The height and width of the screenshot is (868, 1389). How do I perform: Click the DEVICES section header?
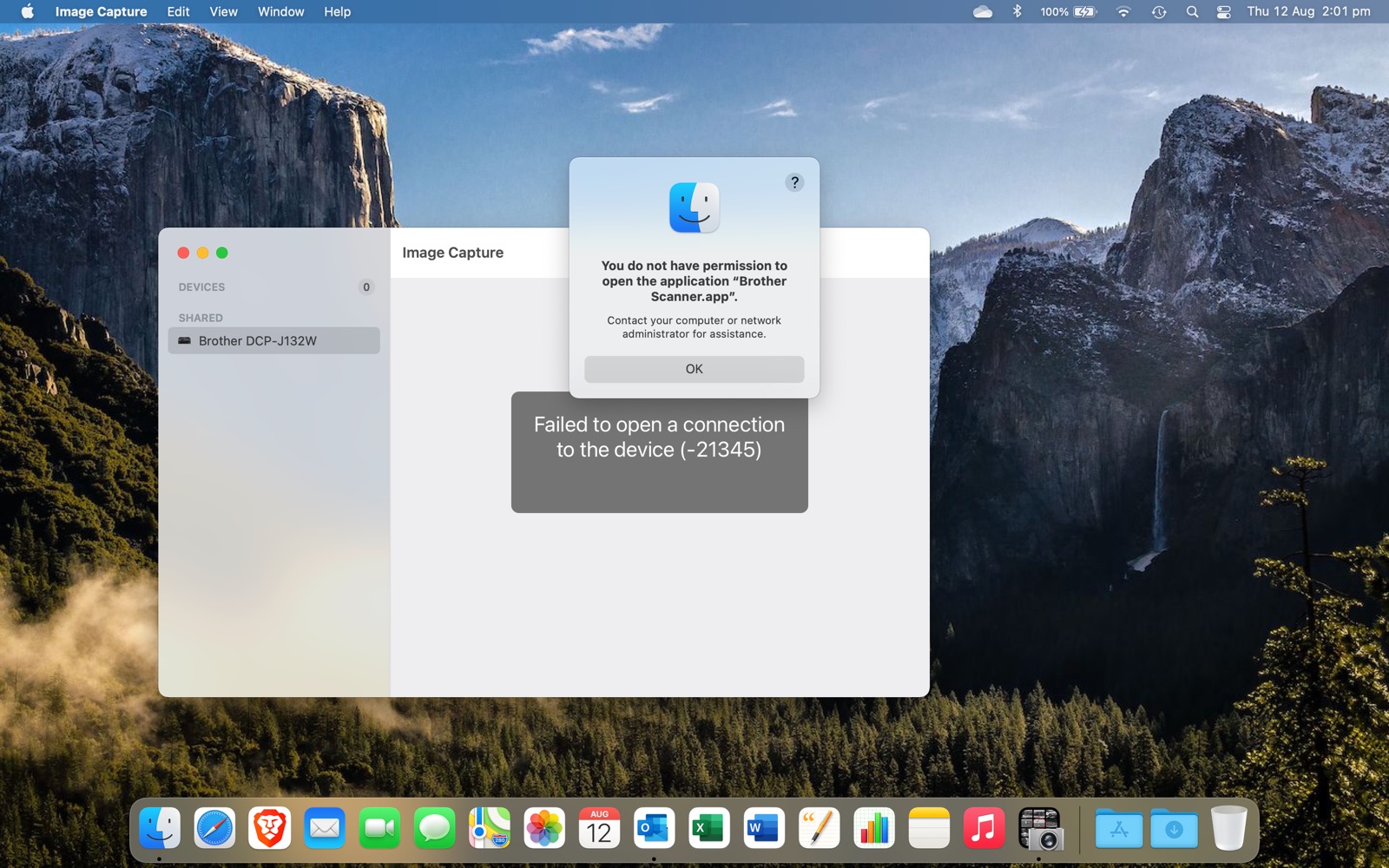click(x=201, y=286)
